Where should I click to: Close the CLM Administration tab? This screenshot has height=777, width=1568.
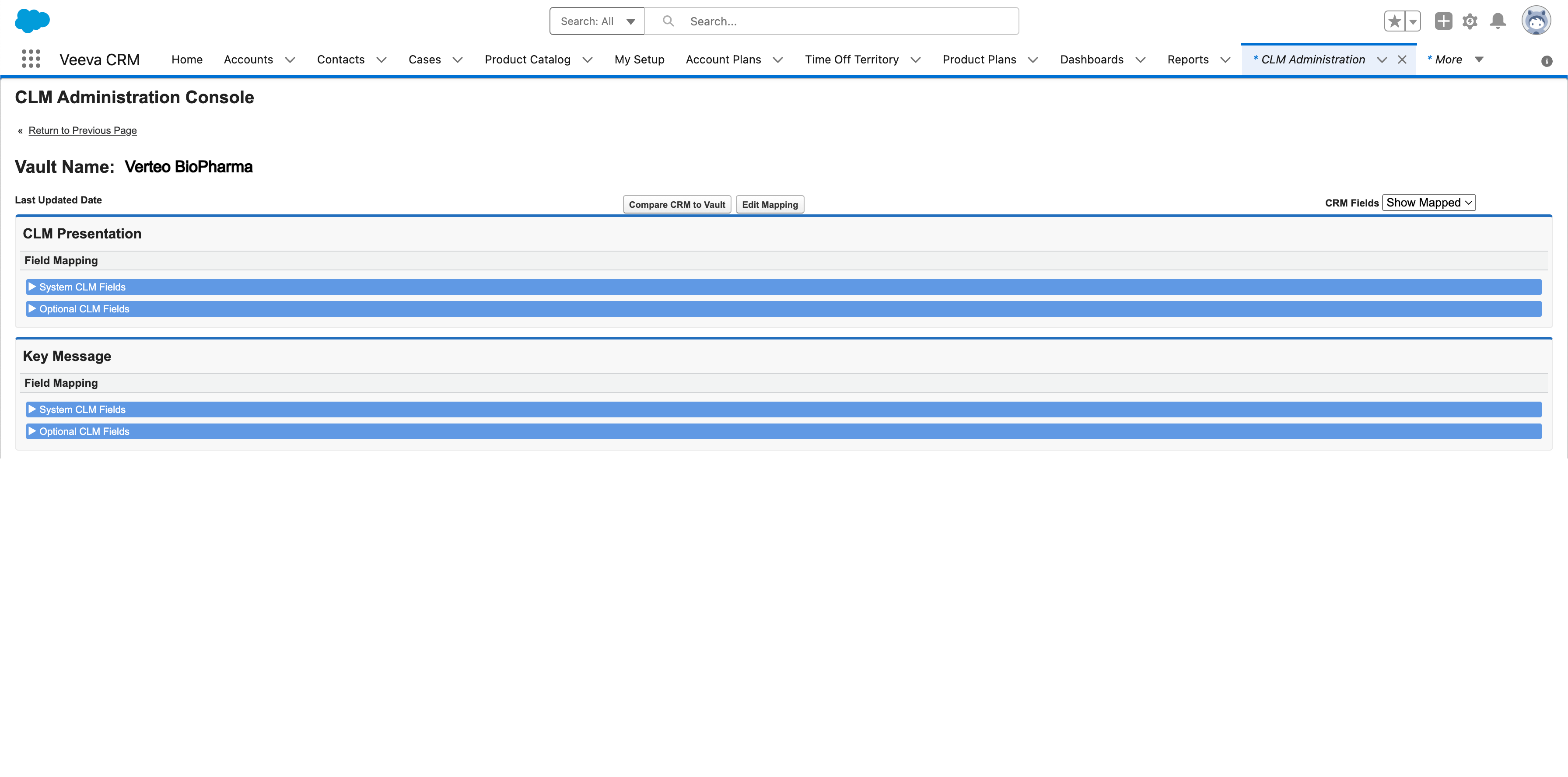tap(1402, 59)
